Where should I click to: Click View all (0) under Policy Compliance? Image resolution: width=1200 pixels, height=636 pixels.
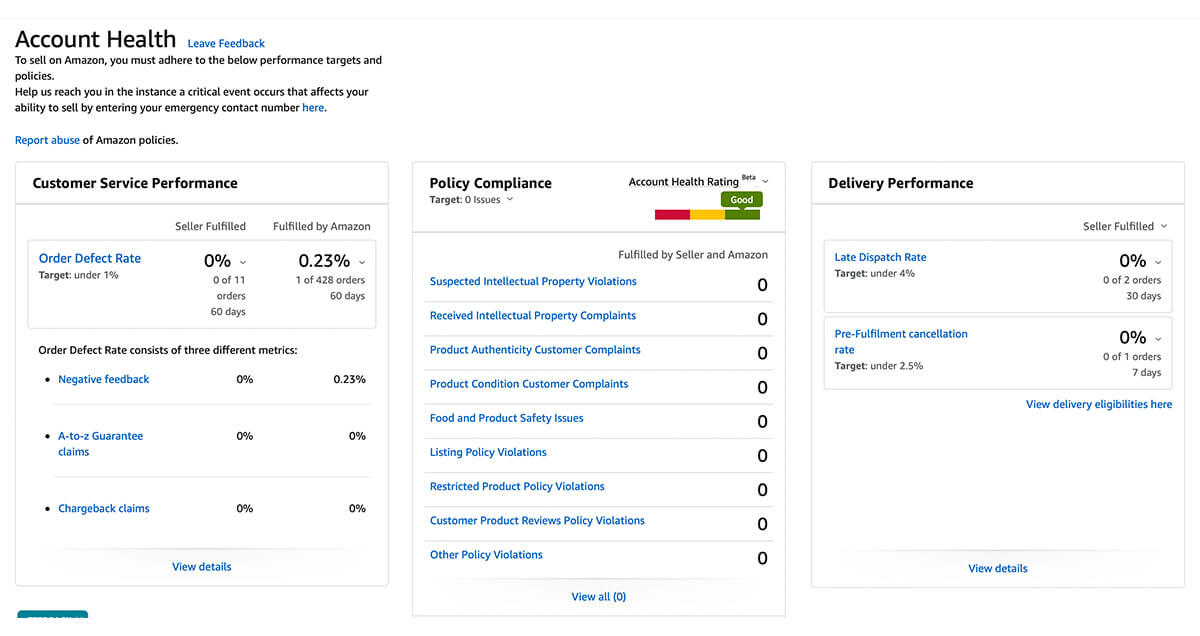[599, 596]
